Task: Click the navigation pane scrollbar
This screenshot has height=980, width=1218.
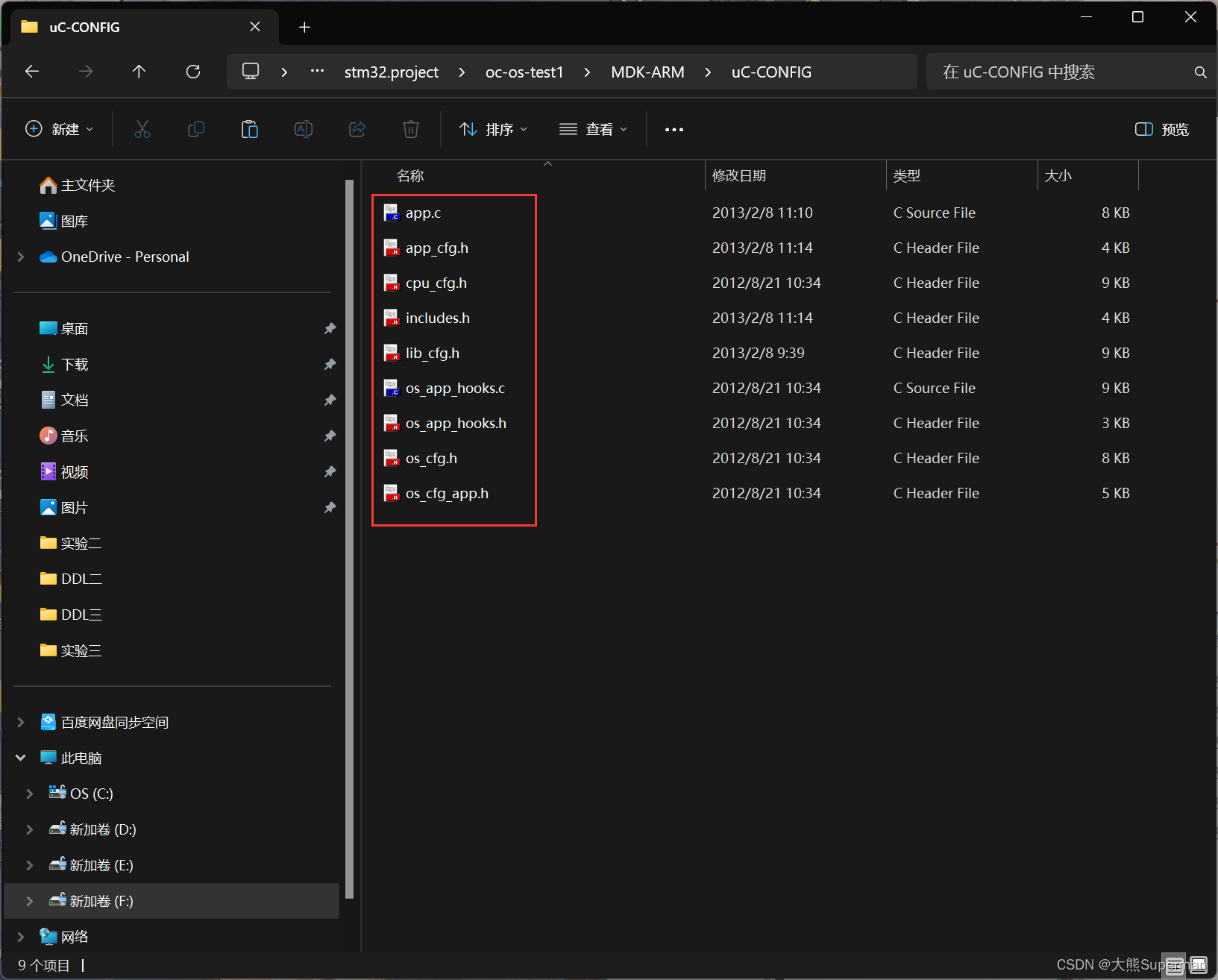Action: point(349,538)
